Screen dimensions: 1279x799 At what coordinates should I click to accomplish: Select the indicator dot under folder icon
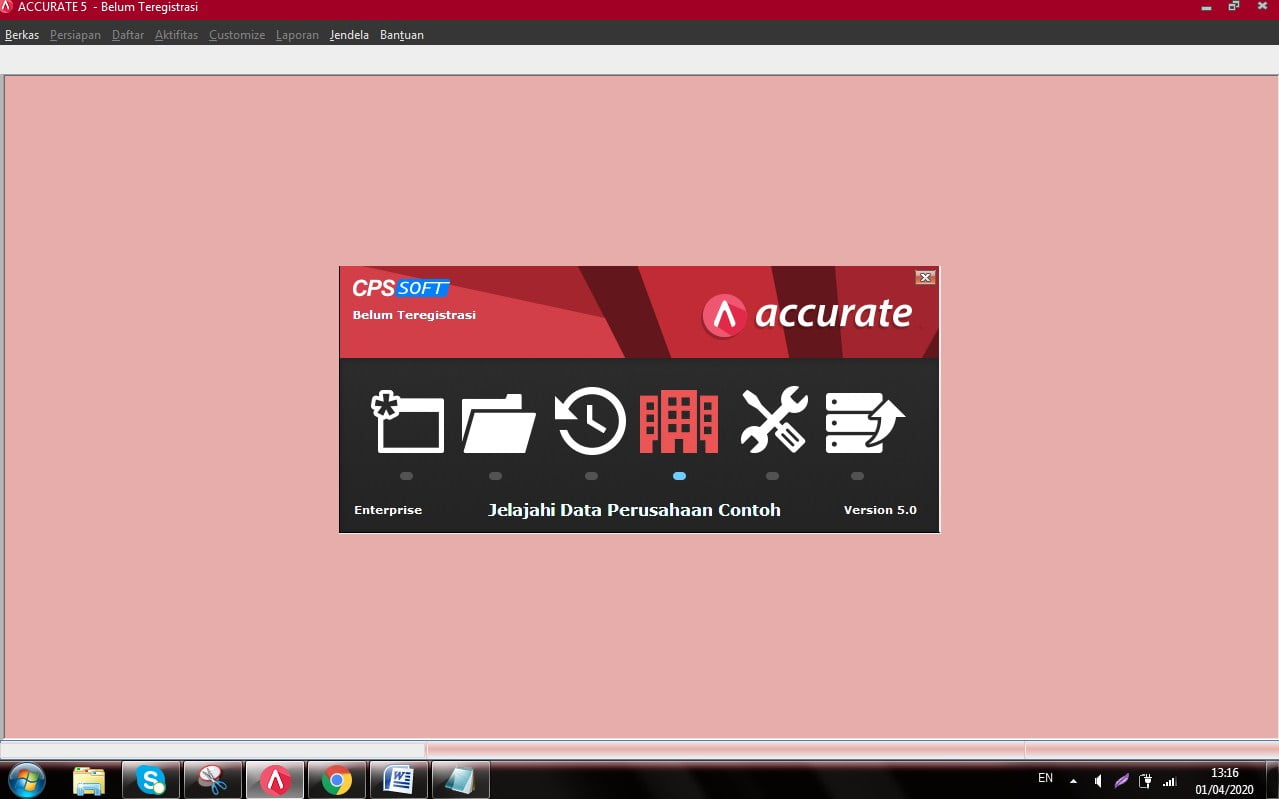coord(496,476)
